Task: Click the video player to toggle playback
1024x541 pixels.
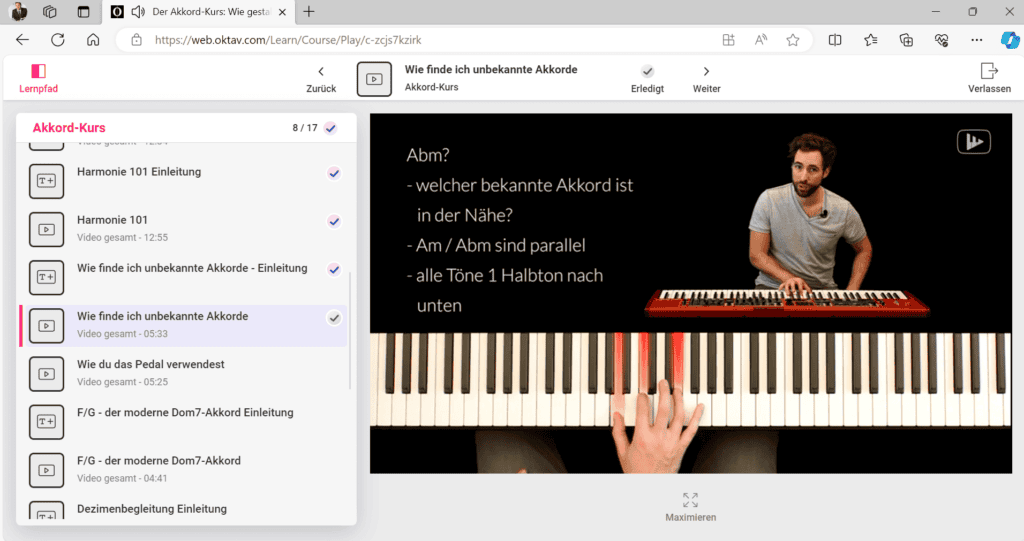Action: [690, 292]
